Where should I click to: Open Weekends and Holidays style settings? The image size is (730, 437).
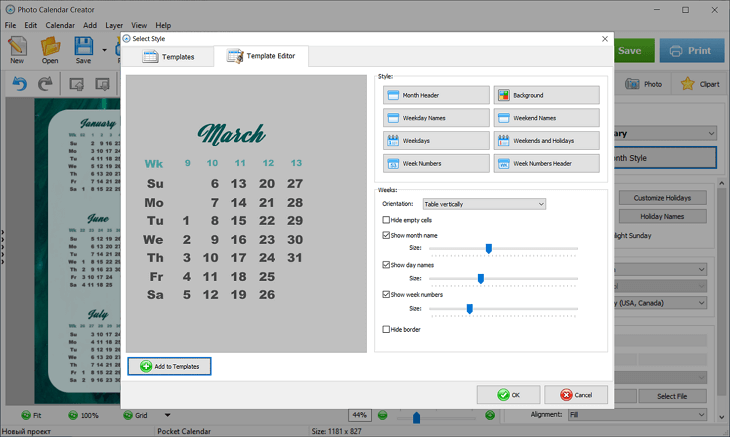(547, 141)
